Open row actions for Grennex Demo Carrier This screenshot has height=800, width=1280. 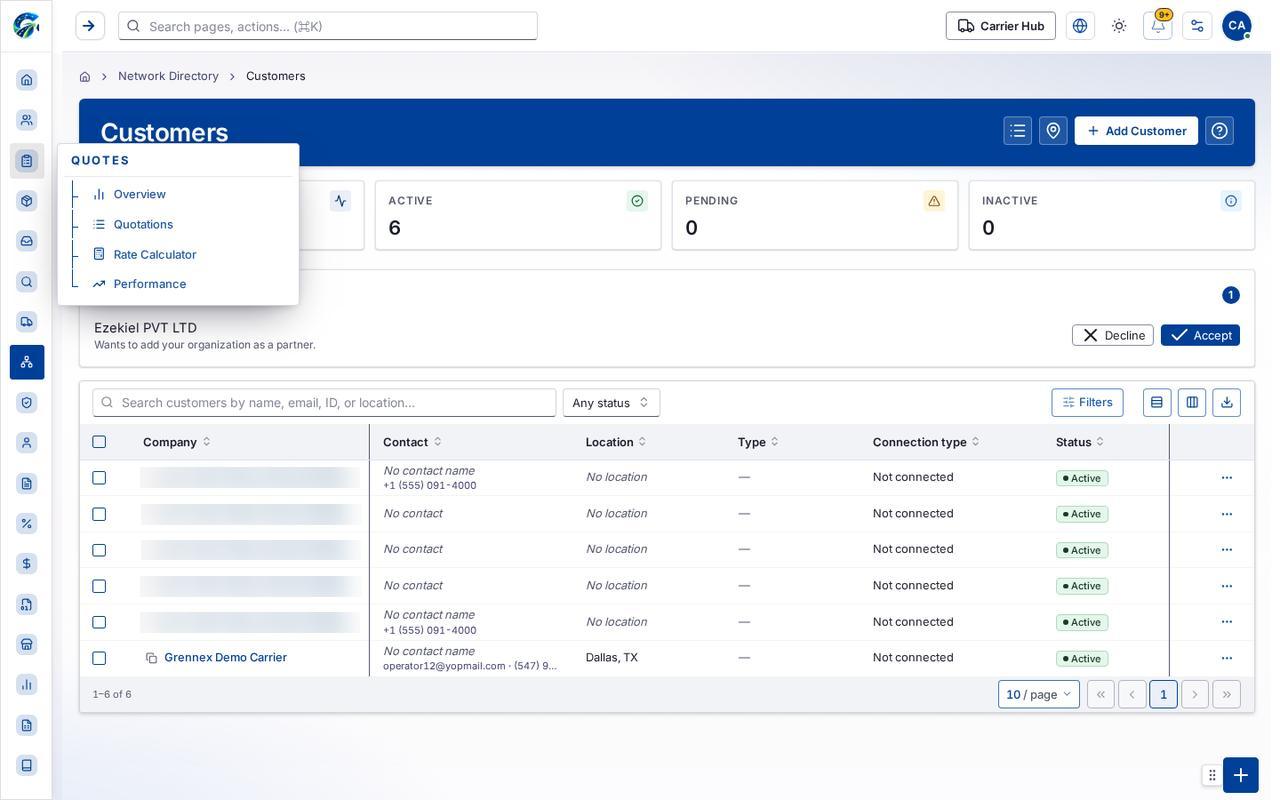[1227, 658]
